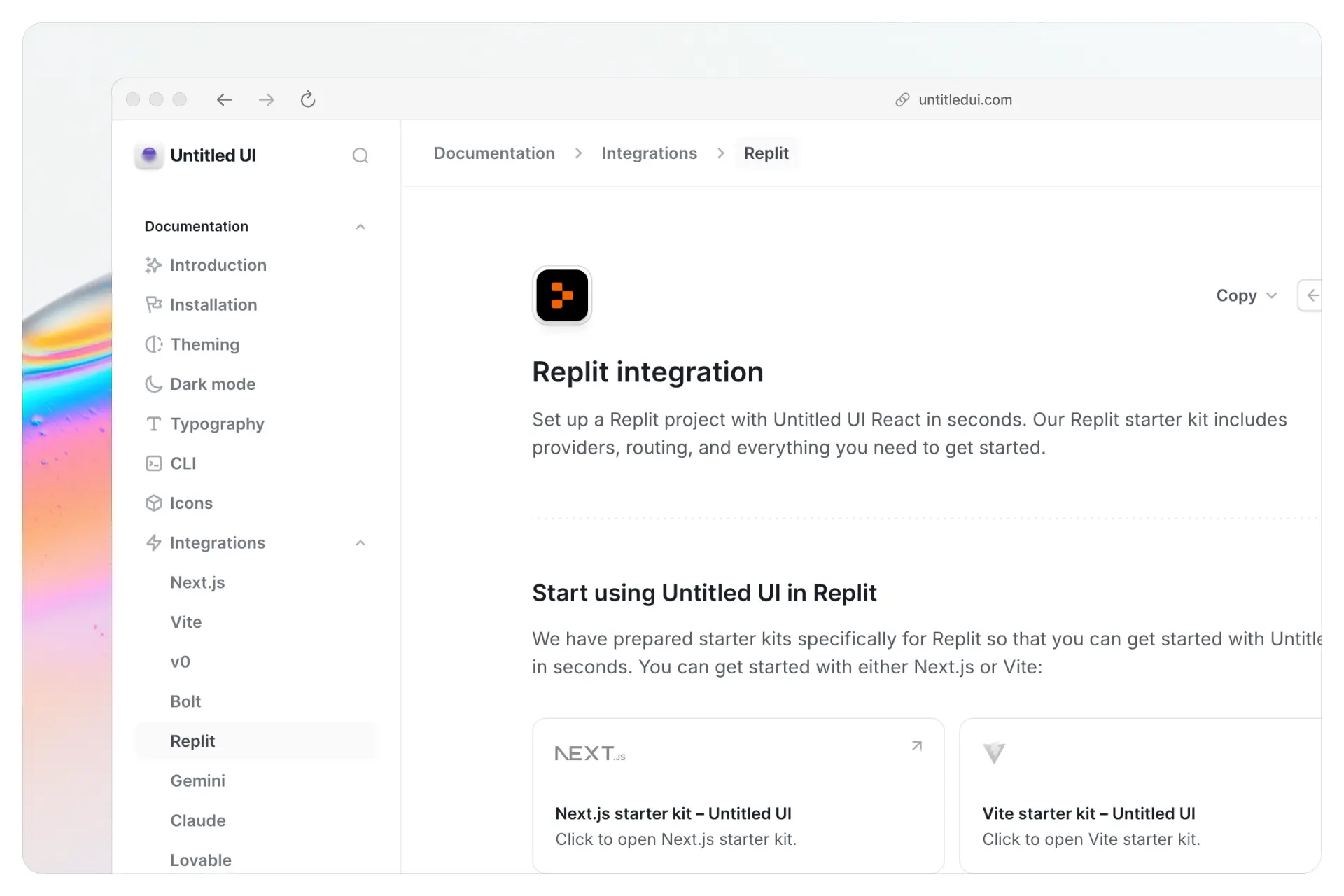1344x896 pixels.
Task: Collapse the Documentation section chevron
Action: click(x=360, y=227)
